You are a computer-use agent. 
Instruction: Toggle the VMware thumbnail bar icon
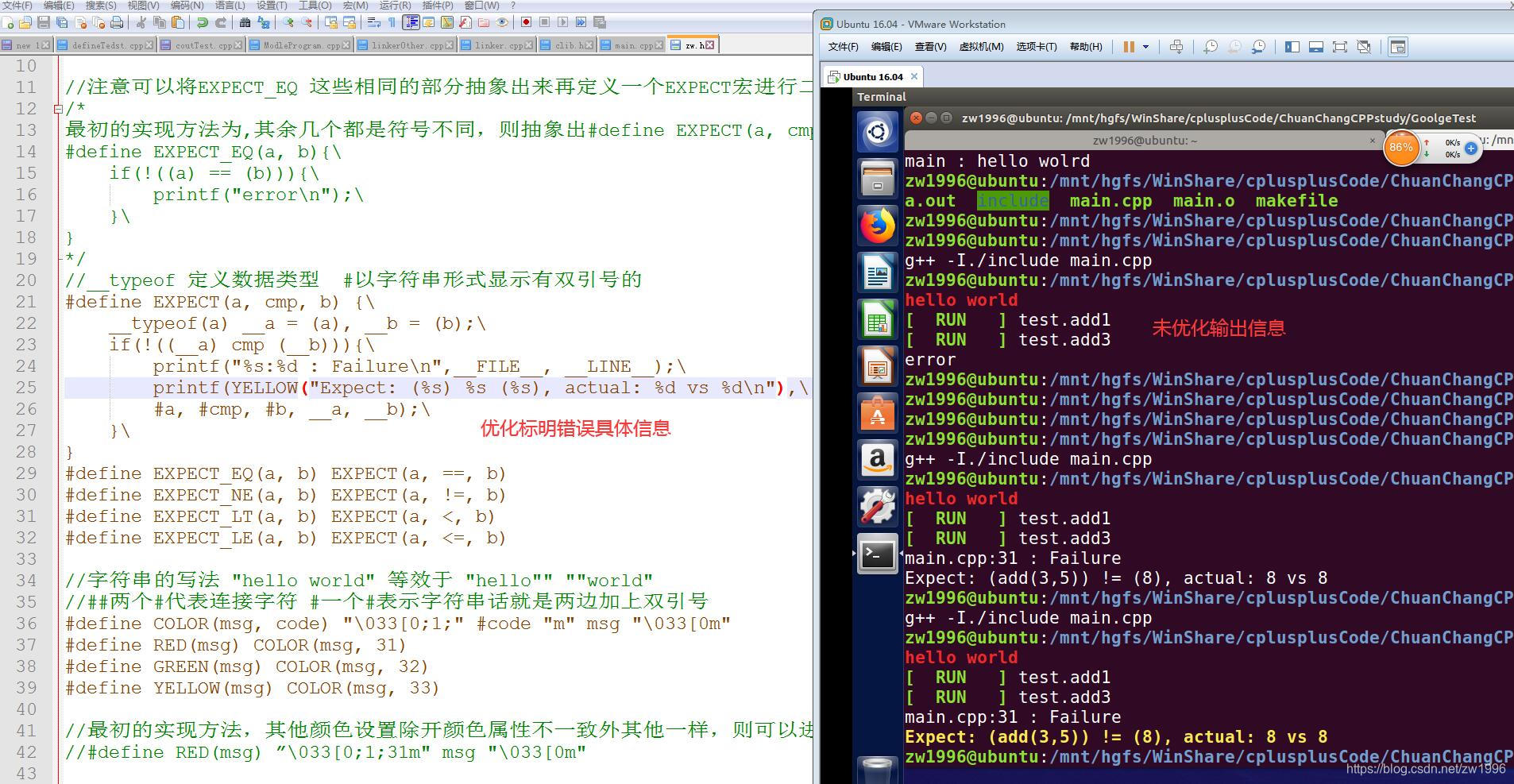[x=1316, y=47]
